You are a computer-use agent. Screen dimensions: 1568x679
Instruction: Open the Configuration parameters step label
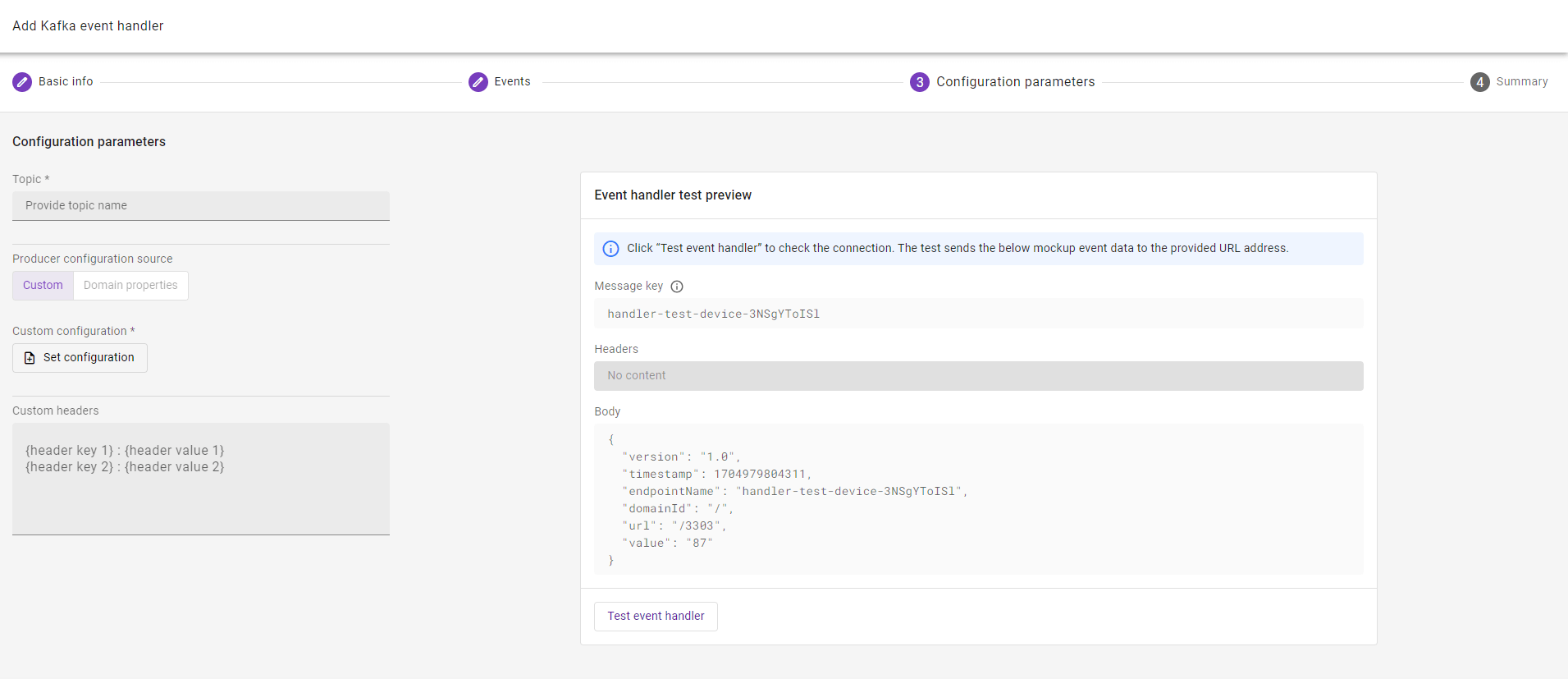1015,81
